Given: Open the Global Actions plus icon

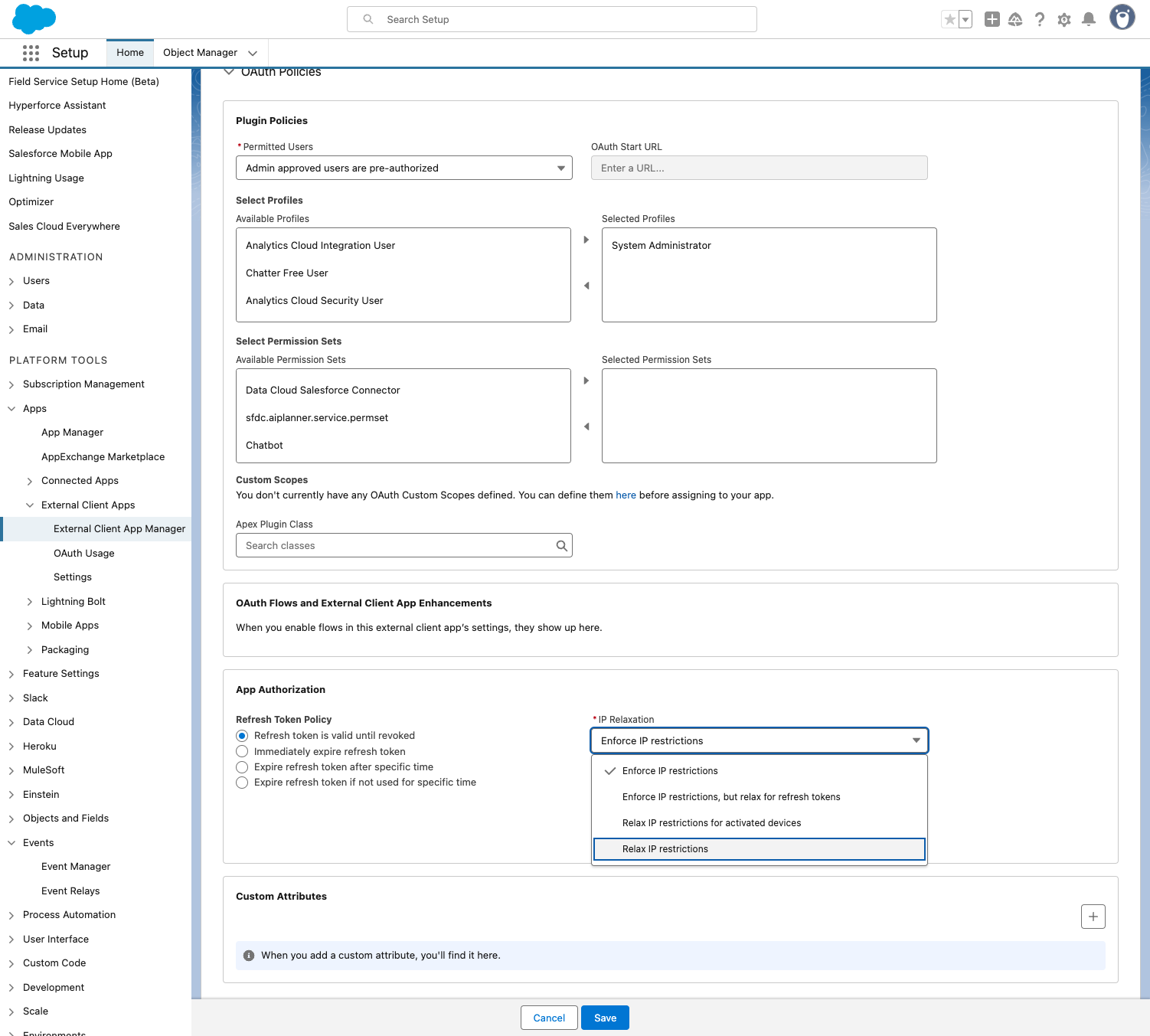Looking at the screenshot, I should click(992, 20).
